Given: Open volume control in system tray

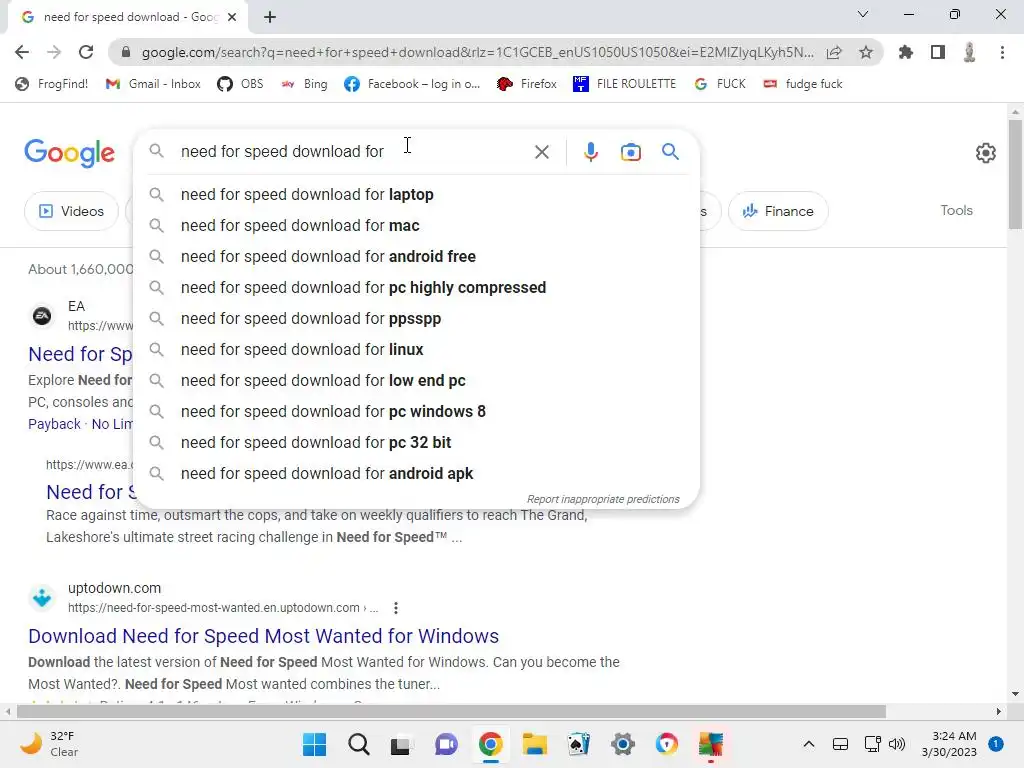Looking at the screenshot, I should pyautogui.click(x=897, y=744).
